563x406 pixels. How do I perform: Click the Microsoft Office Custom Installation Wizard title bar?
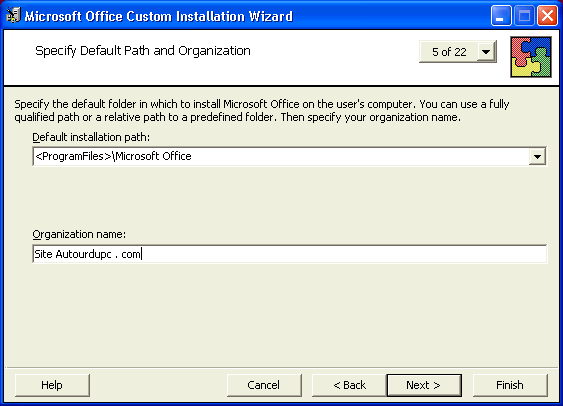point(159,16)
